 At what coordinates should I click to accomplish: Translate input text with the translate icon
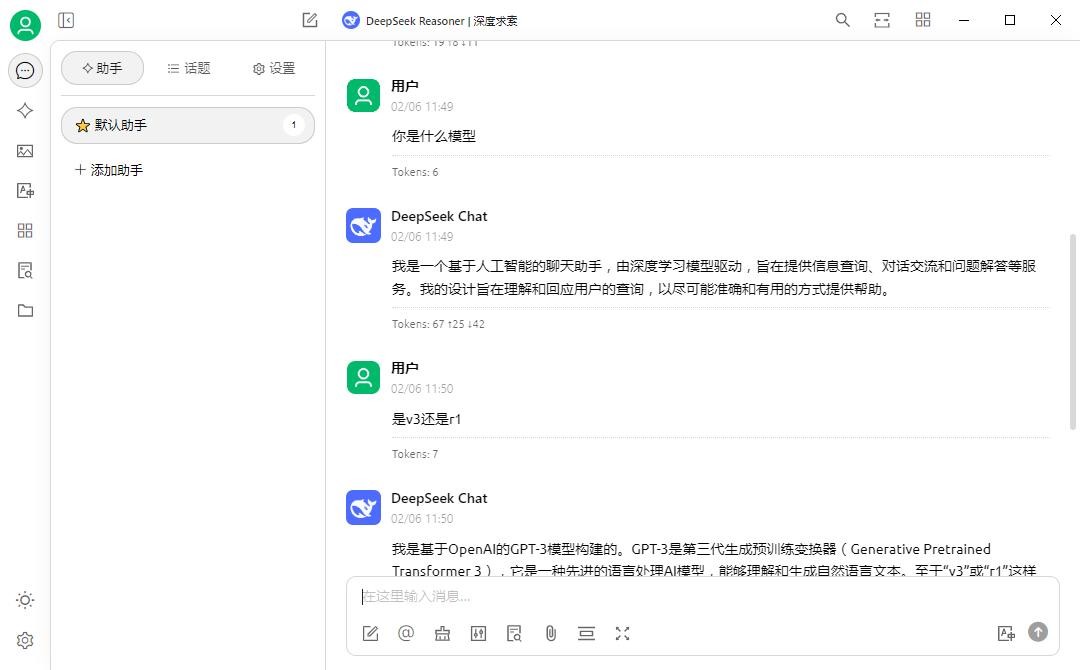pos(1006,634)
